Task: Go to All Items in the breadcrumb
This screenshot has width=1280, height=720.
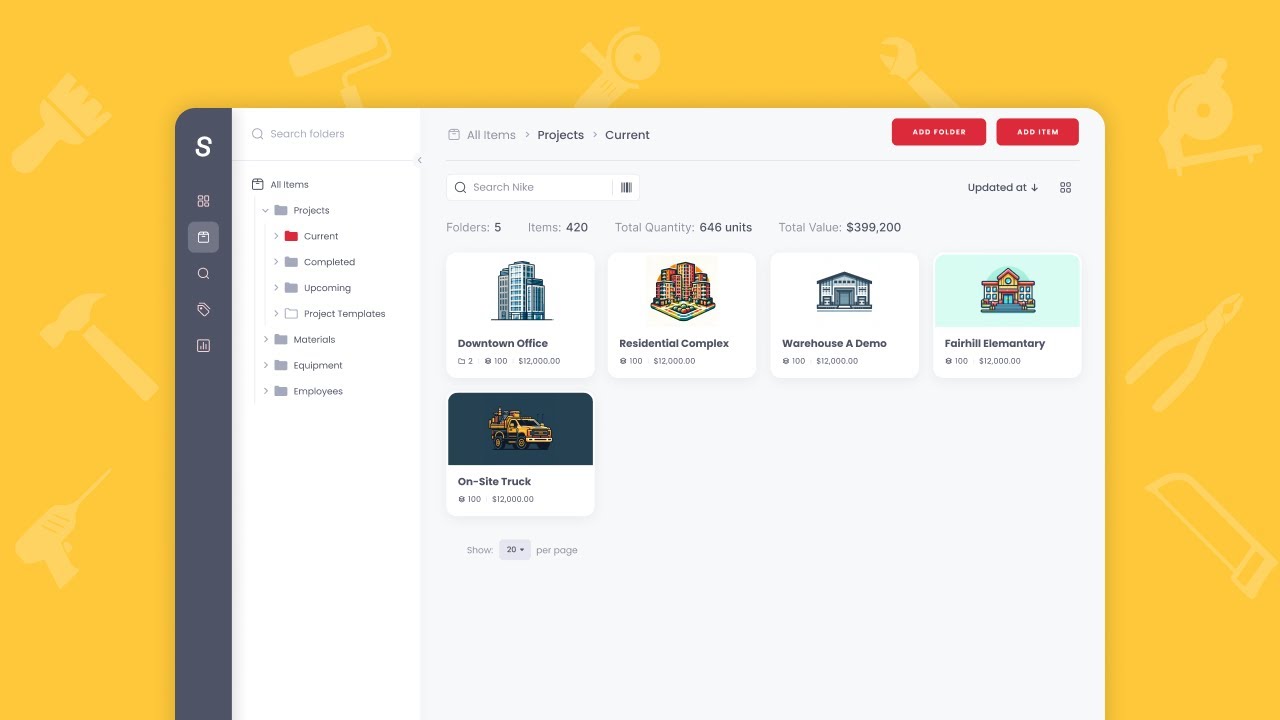Action: click(491, 135)
